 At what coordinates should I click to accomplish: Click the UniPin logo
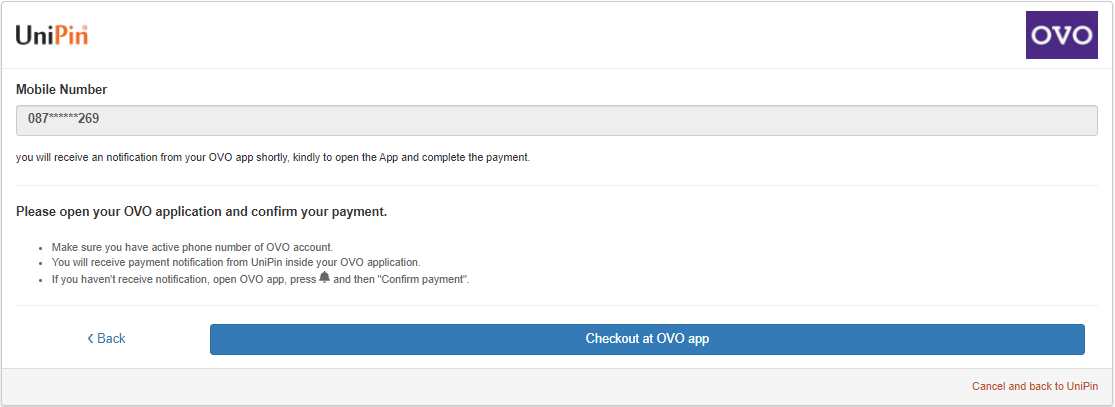(52, 35)
